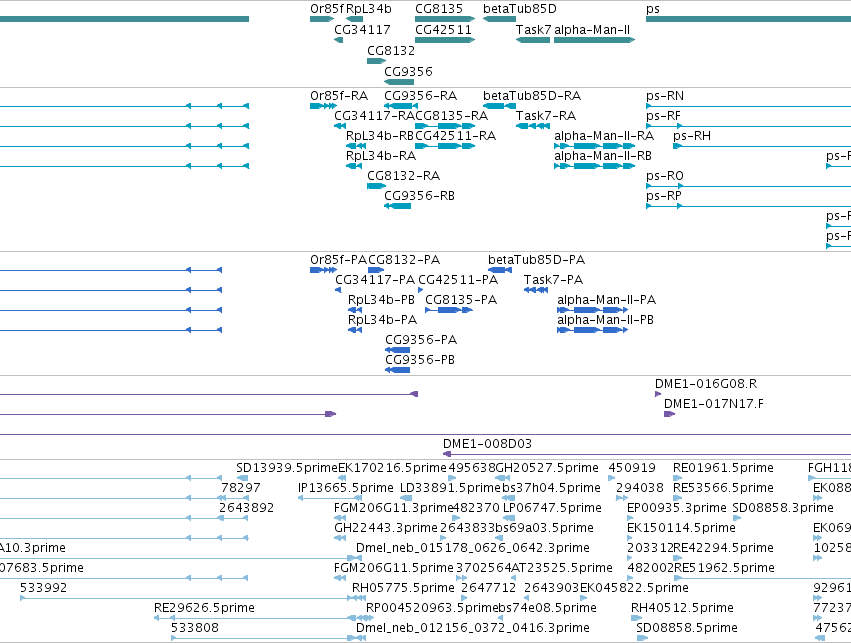The width and height of the screenshot is (851, 643).
Task: Open EST LD33891.5prime
Action: 450,488
